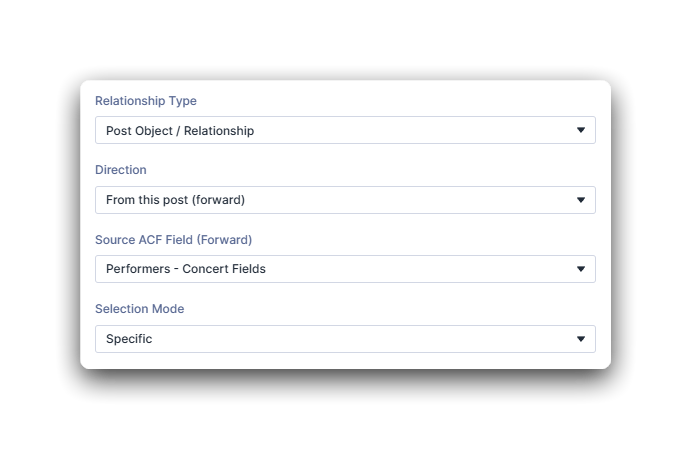
Task: Expand the Selection Mode select box
Action: tap(345, 339)
